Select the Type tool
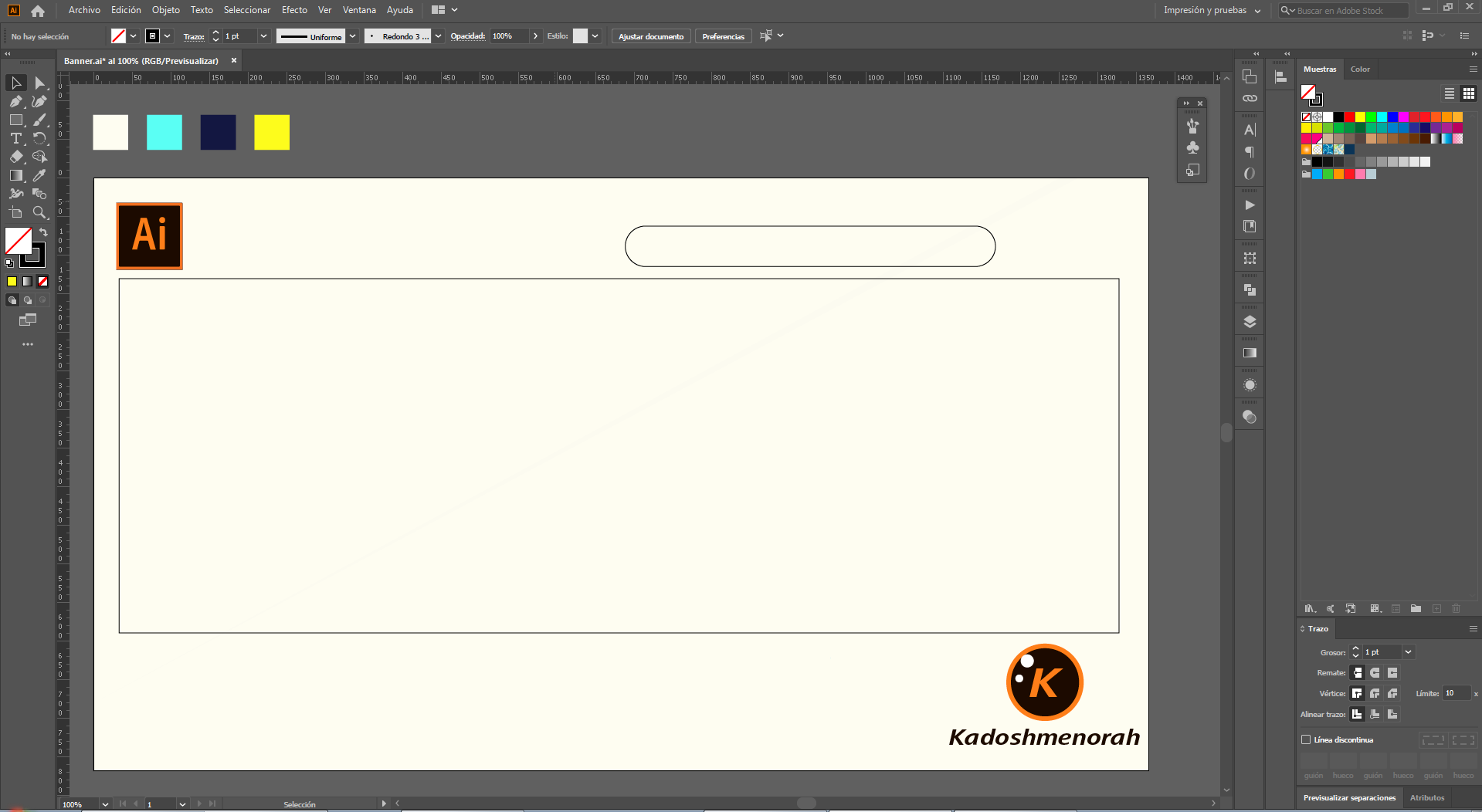Viewport: 1482px width, 812px height. coord(16,138)
